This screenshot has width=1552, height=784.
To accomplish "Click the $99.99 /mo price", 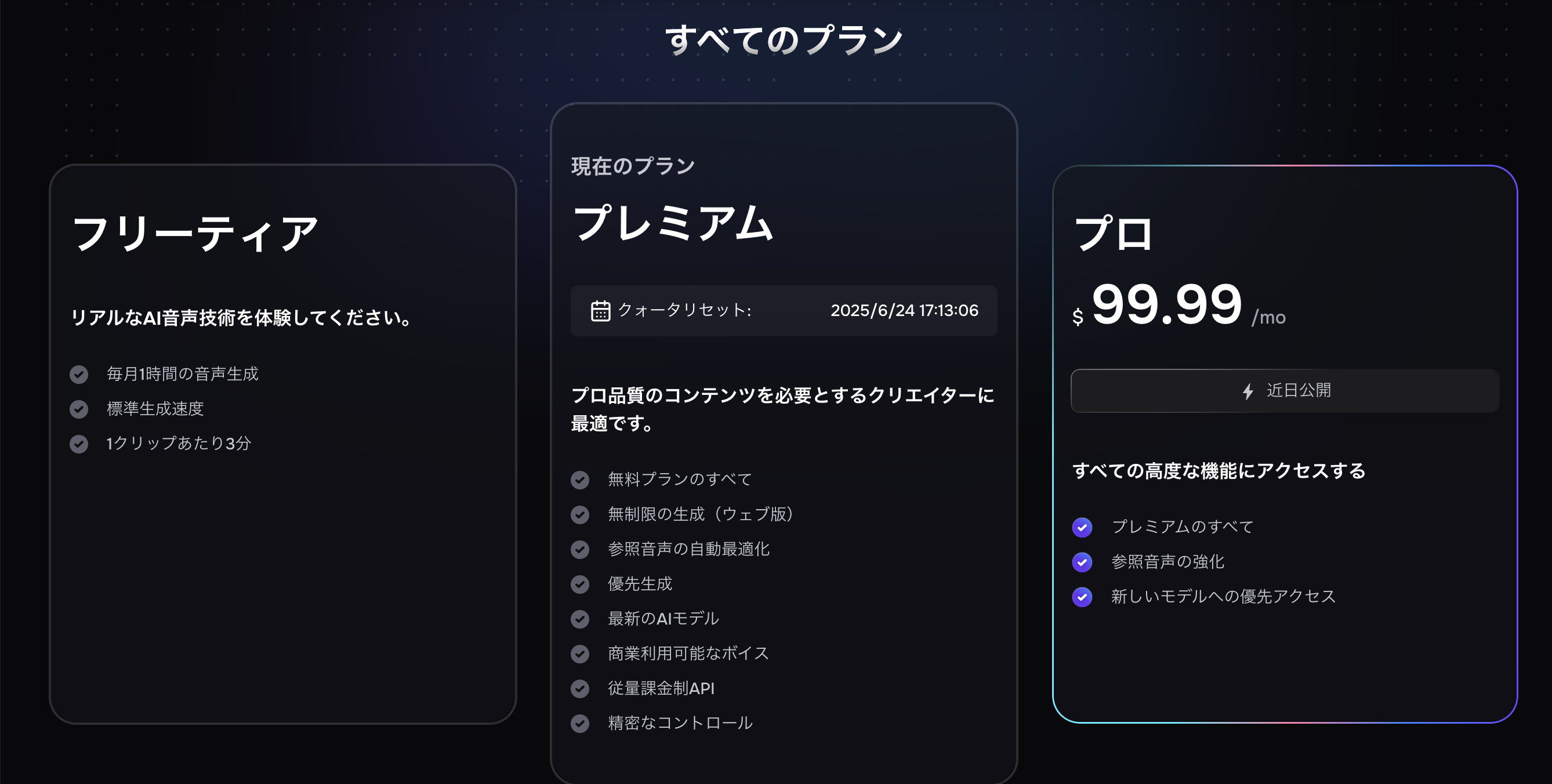I will pyautogui.click(x=1178, y=306).
